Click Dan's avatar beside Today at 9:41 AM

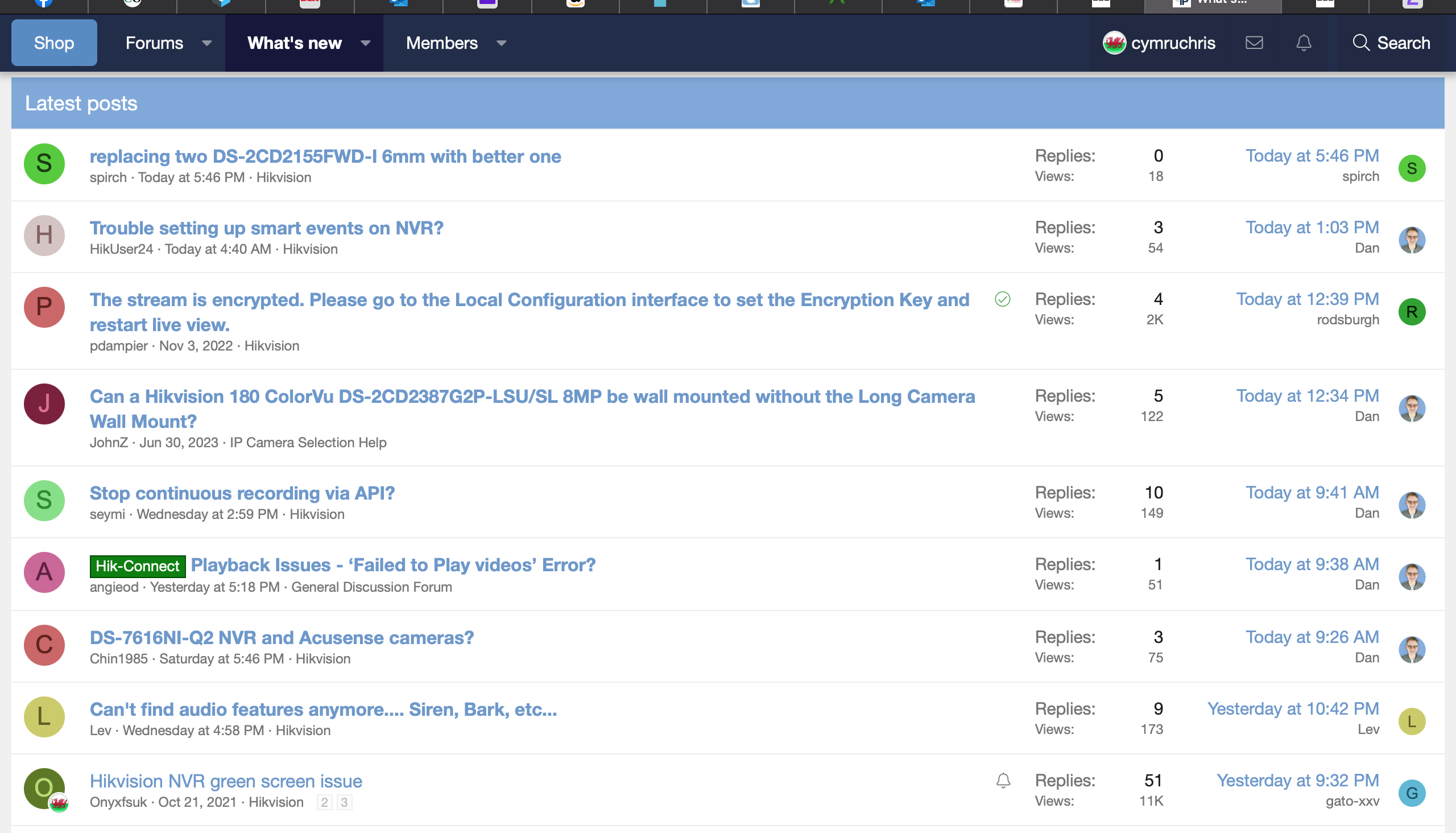click(1412, 505)
